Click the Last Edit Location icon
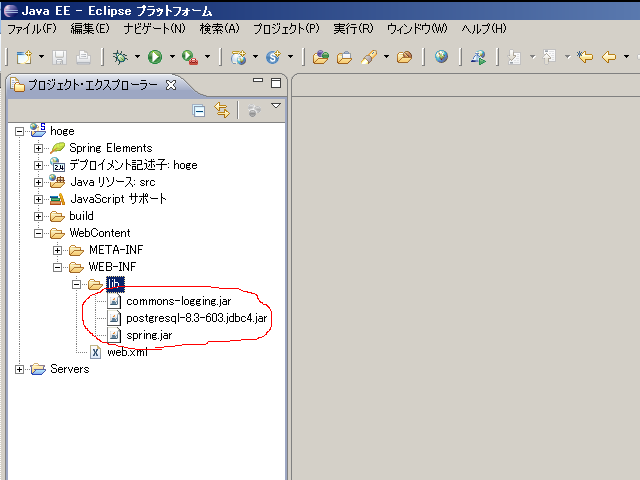Viewport: 640px width, 480px height. [x=585, y=57]
